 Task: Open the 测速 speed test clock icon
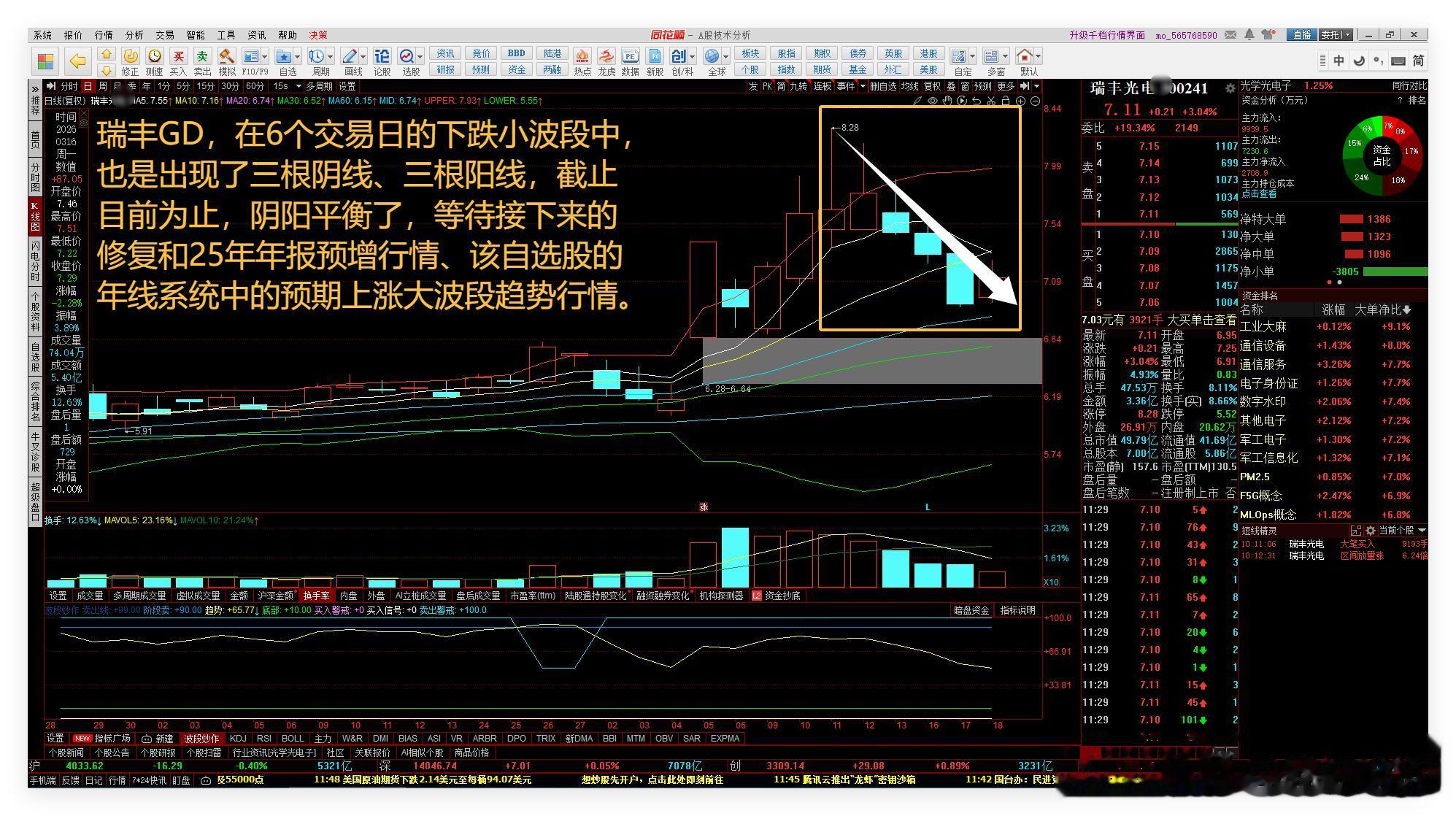[x=155, y=57]
